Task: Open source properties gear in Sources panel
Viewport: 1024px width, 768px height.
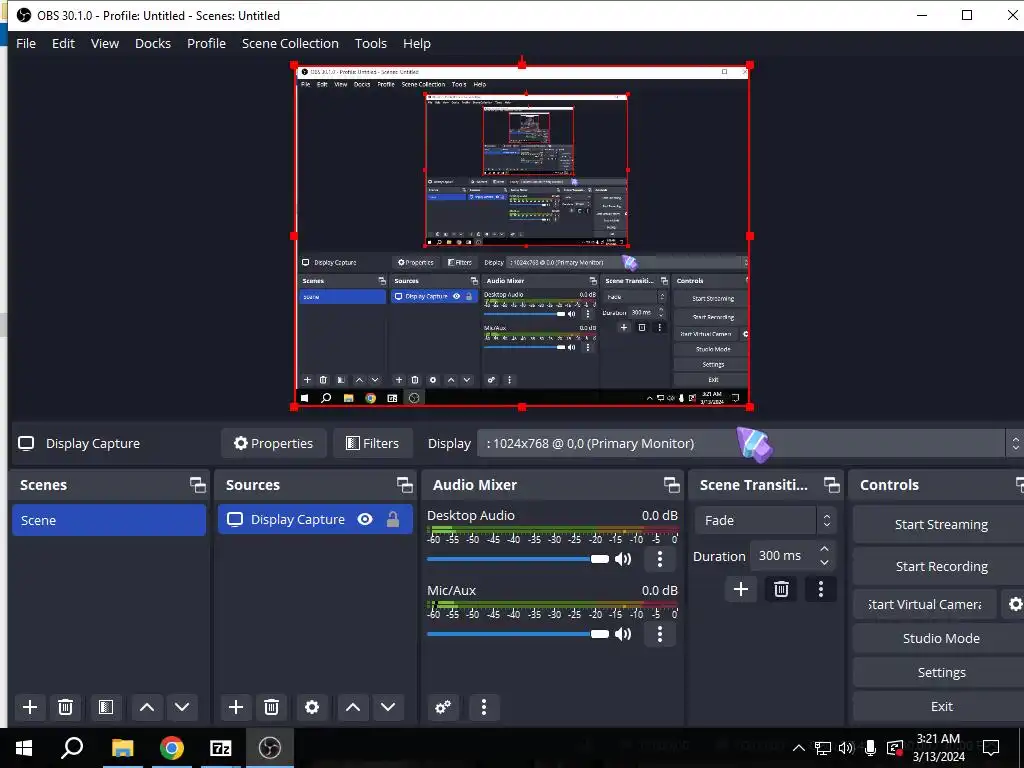Action: click(x=312, y=707)
